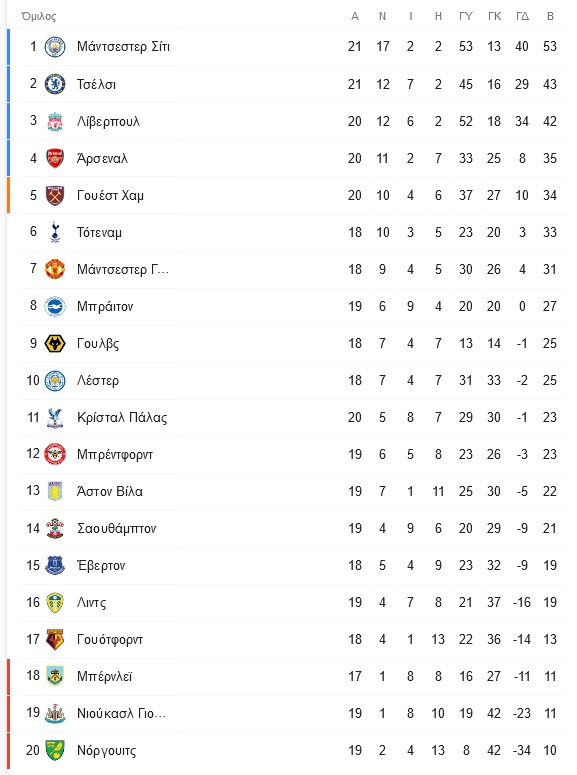Click the Όμιλος column header
Viewport: 577px width, 775px height.
click(x=39, y=16)
